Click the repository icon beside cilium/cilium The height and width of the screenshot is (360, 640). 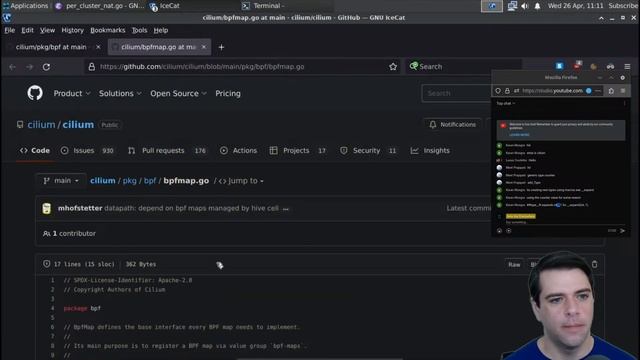(20, 124)
